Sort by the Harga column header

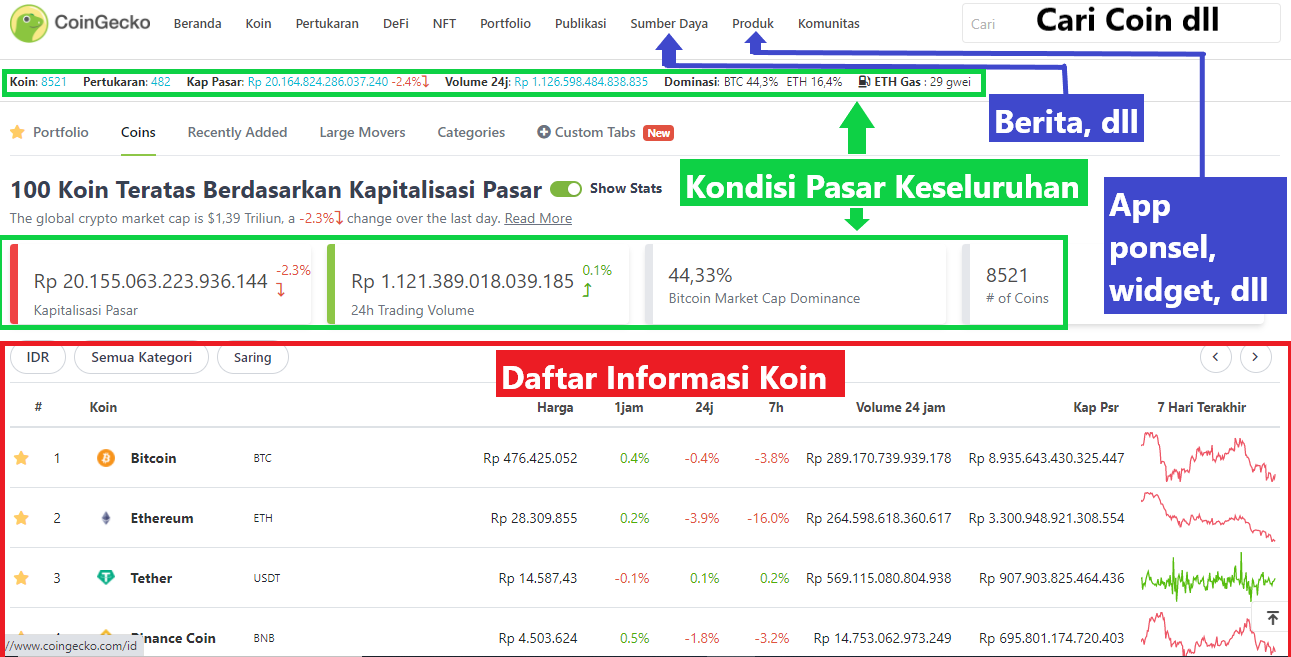point(555,407)
